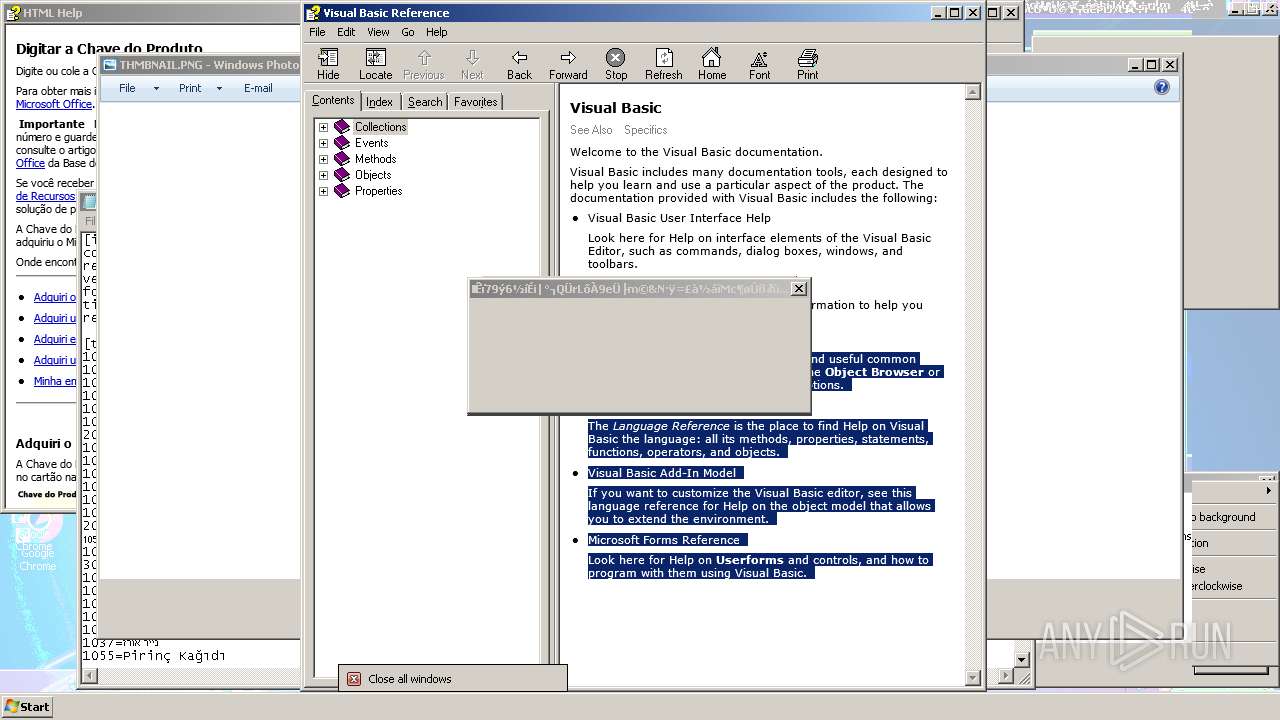Click Visual Basic Reference title bar icon
Screen dimensions: 1280x720
(x=313, y=13)
